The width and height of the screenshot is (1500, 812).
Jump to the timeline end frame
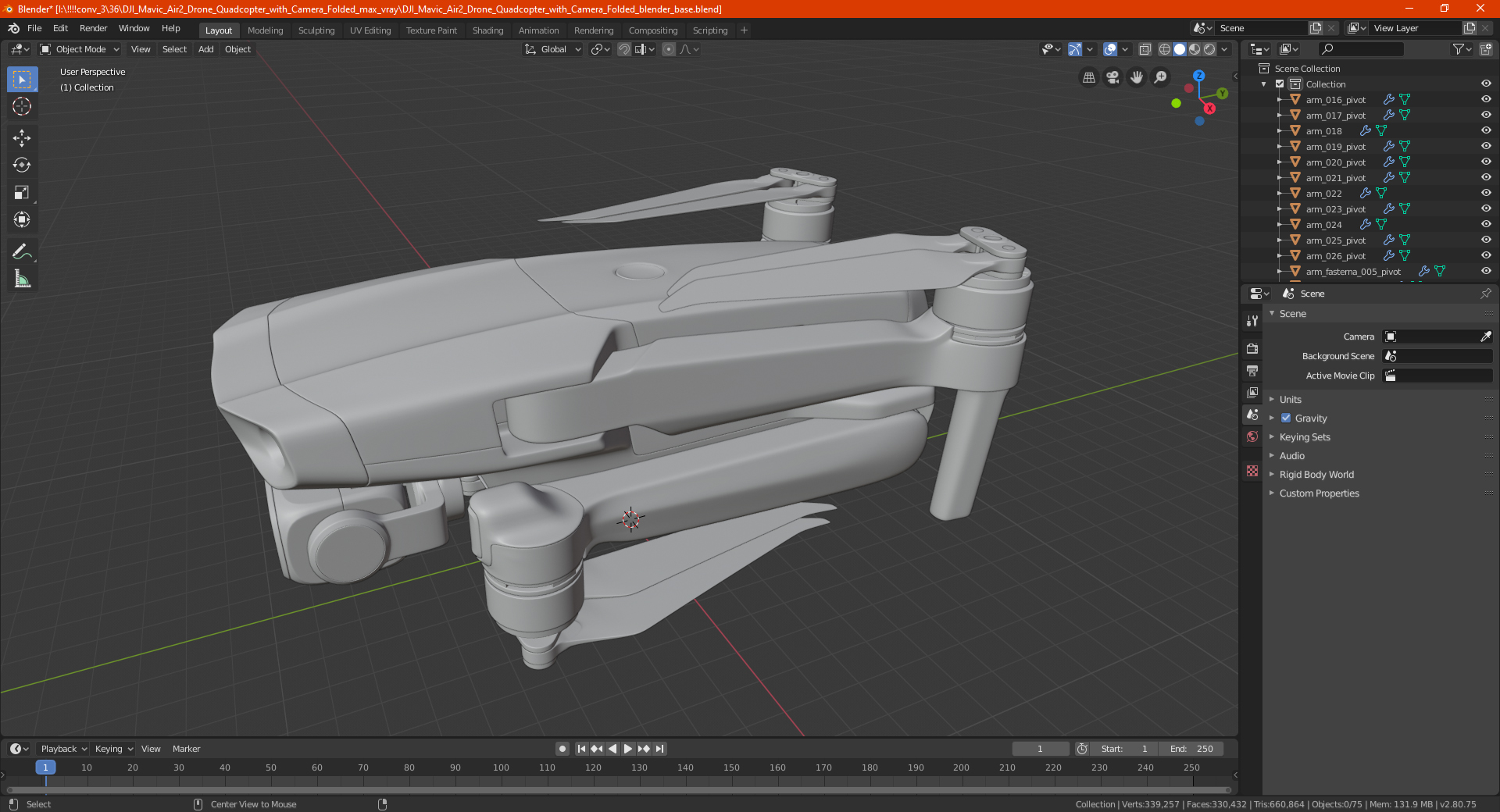[660, 749]
